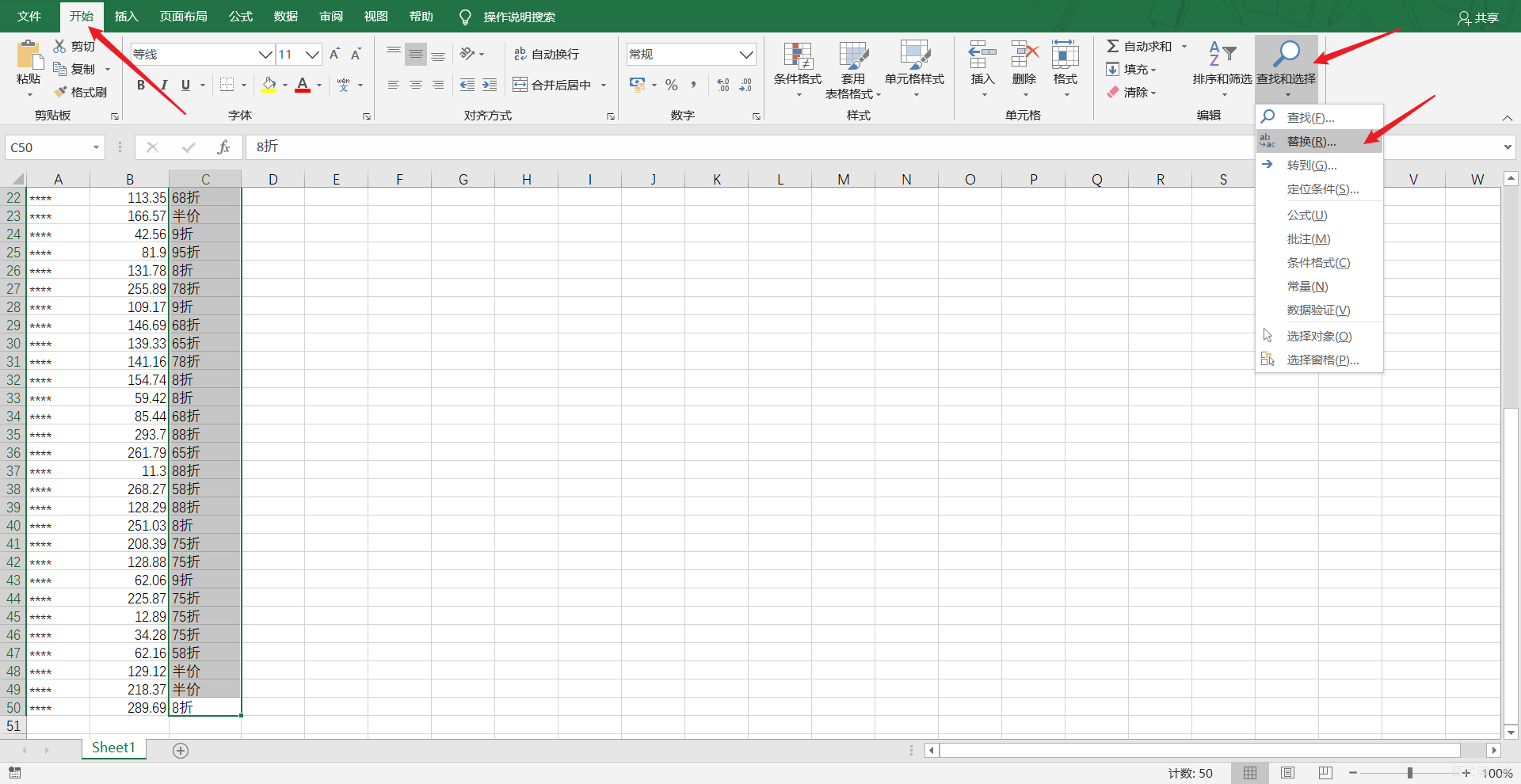Open the font name dropdown
Image resolution: width=1521 pixels, height=784 pixels.
(x=265, y=55)
